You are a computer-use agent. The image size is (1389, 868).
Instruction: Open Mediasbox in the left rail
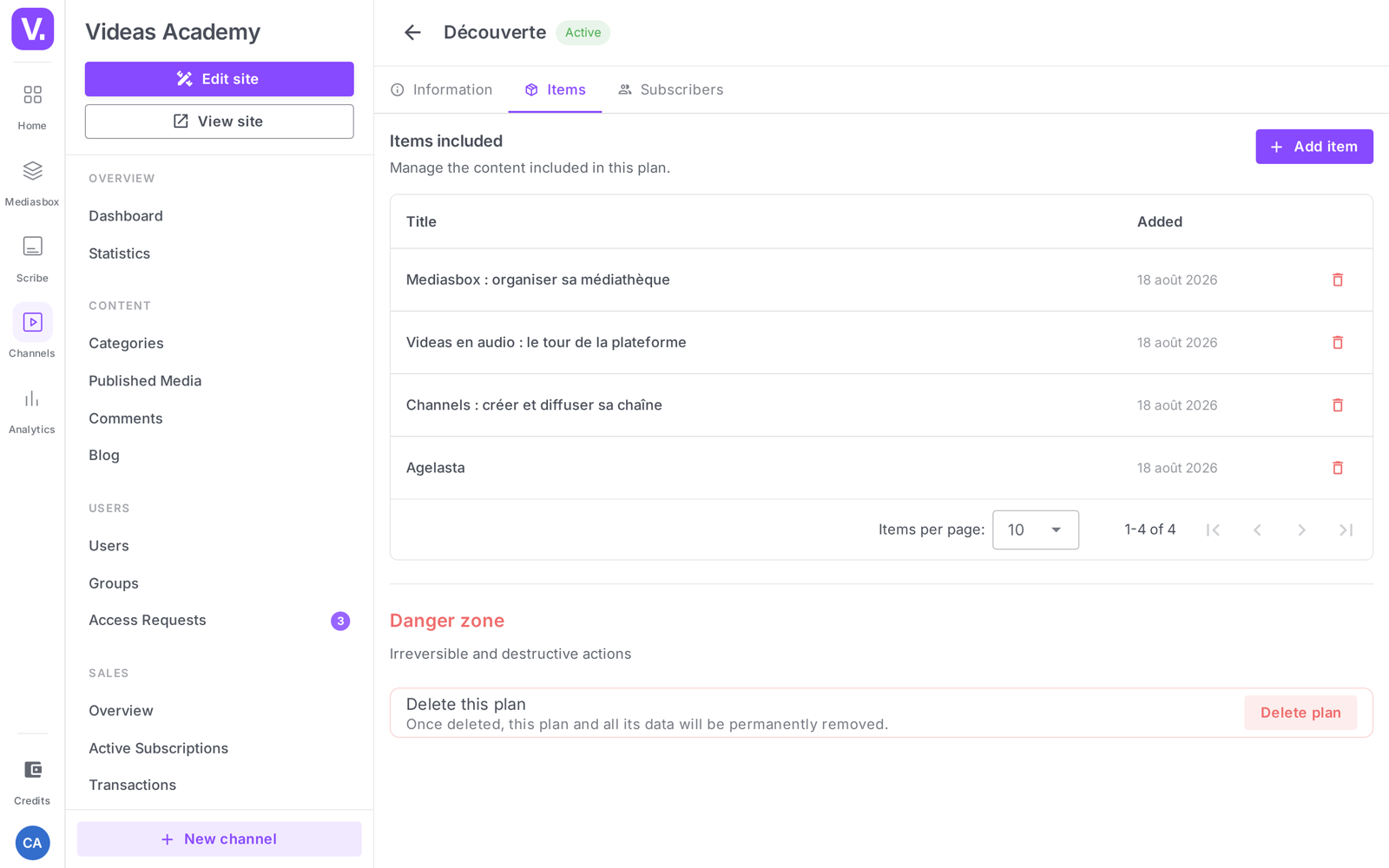[32, 183]
